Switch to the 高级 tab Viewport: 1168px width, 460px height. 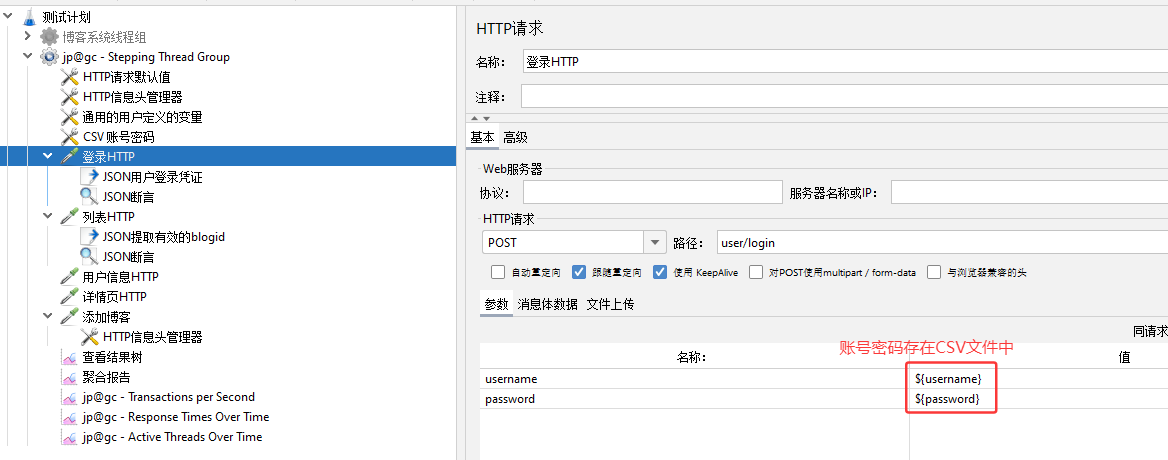[515, 137]
